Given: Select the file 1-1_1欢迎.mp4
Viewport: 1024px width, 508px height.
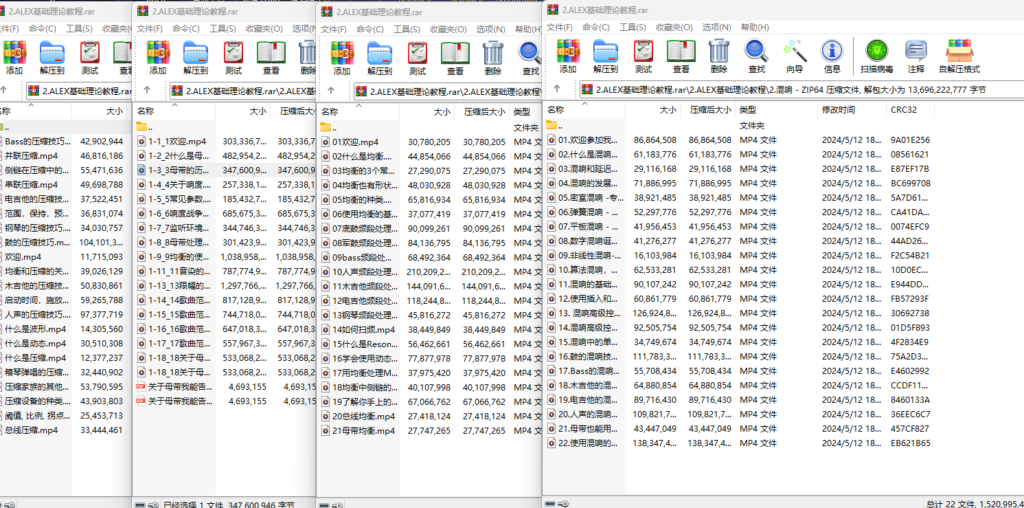Looking at the screenshot, I should coord(179,142).
